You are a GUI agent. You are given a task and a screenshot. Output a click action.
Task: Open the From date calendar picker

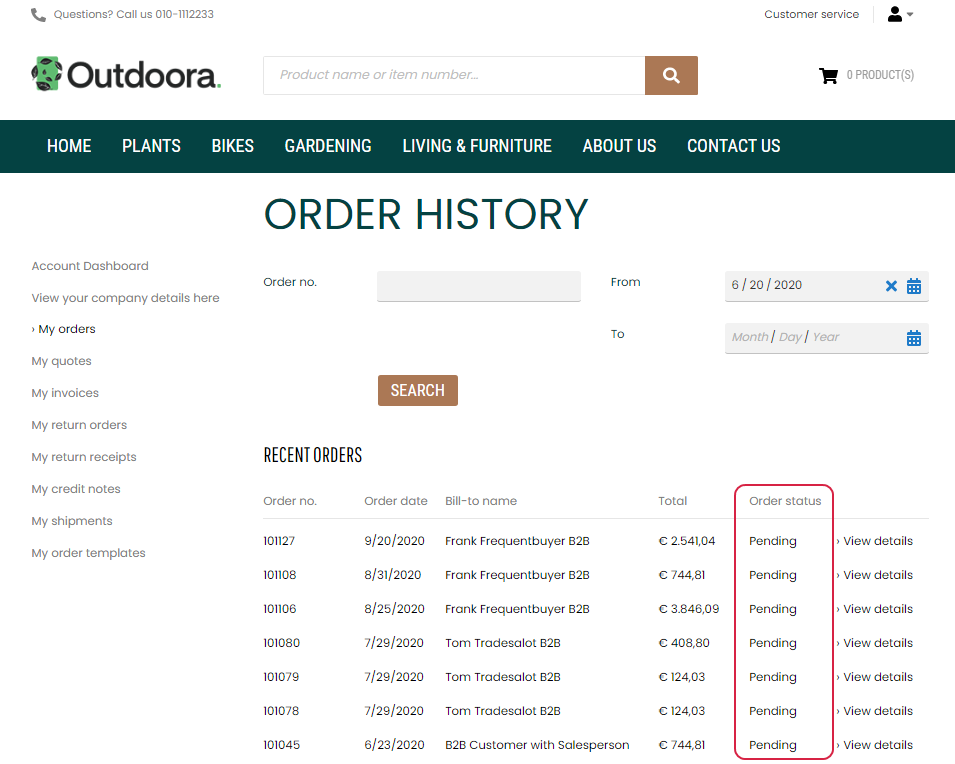914,286
